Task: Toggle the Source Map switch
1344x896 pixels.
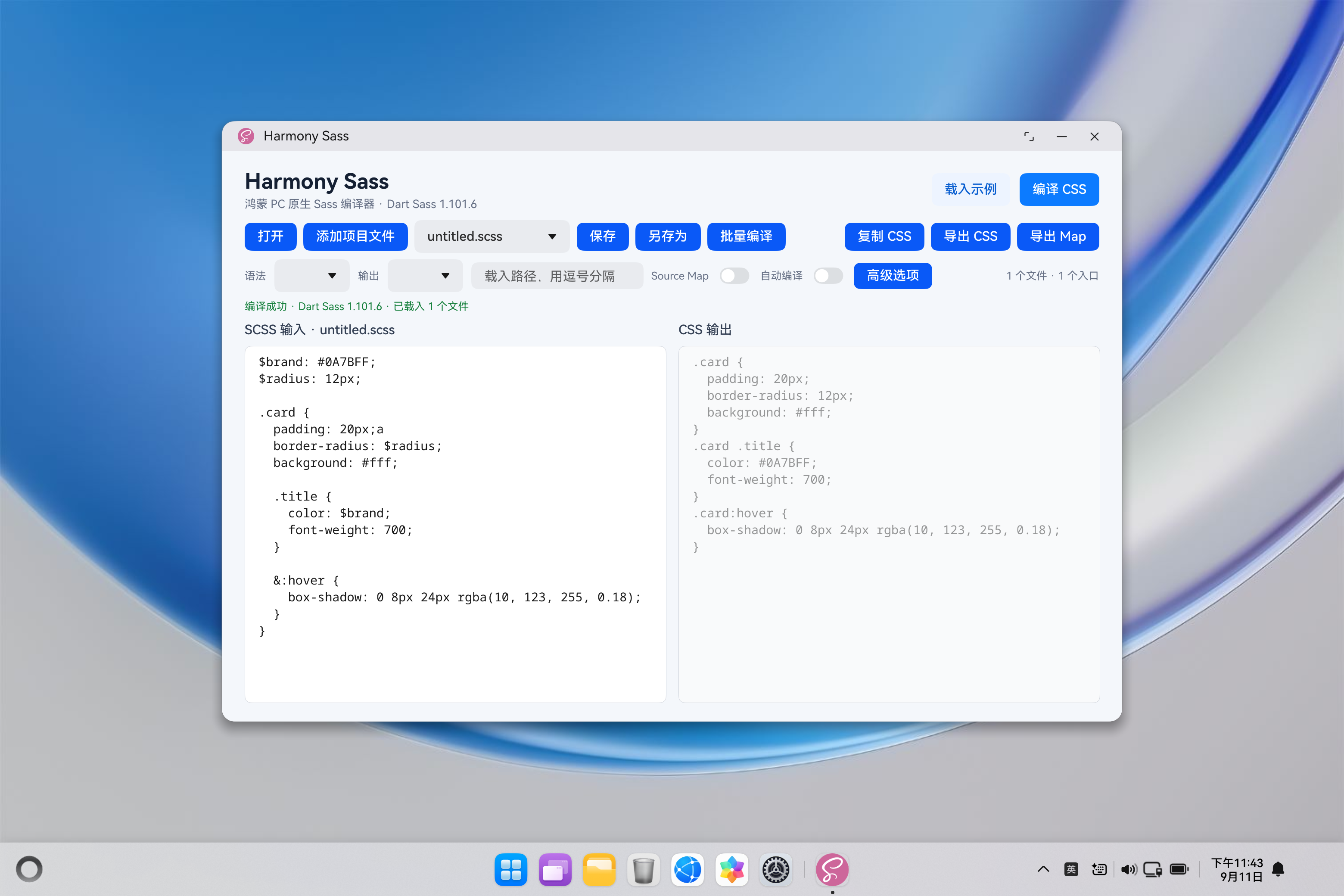Action: [x=734, y=276]
